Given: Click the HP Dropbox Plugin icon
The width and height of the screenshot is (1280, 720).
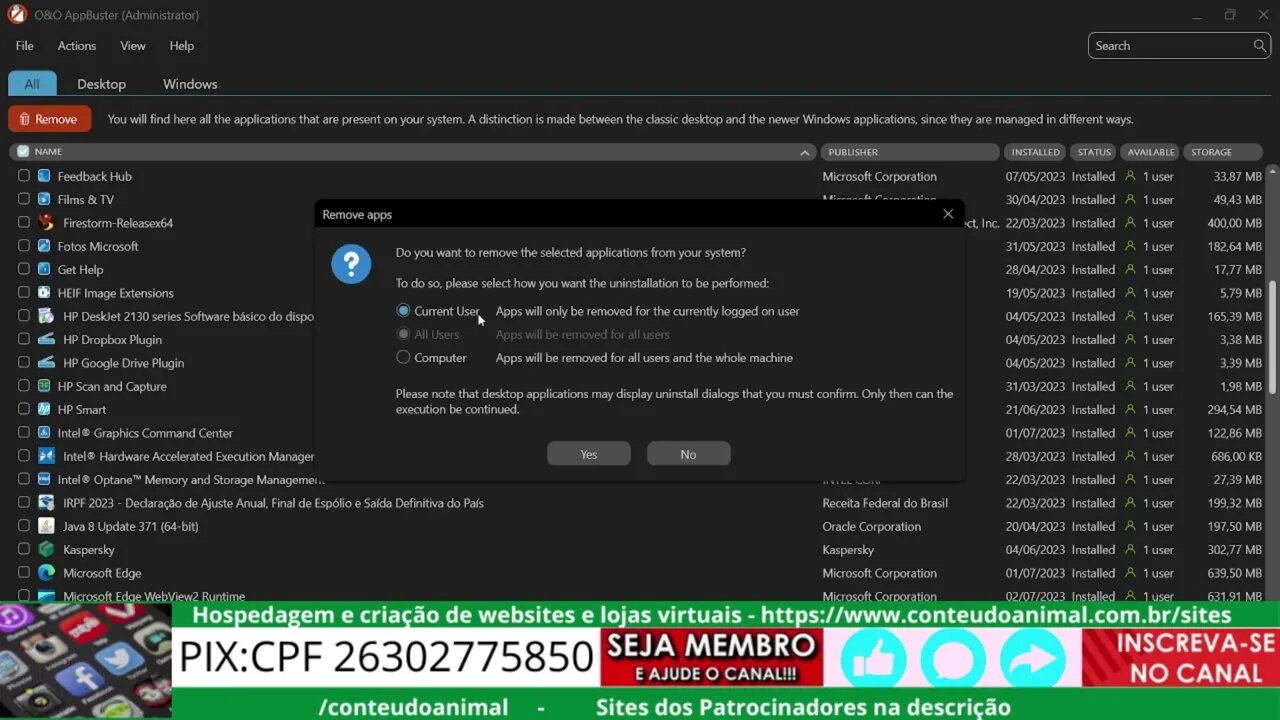Looking at the screenshot, I should 46,339.
